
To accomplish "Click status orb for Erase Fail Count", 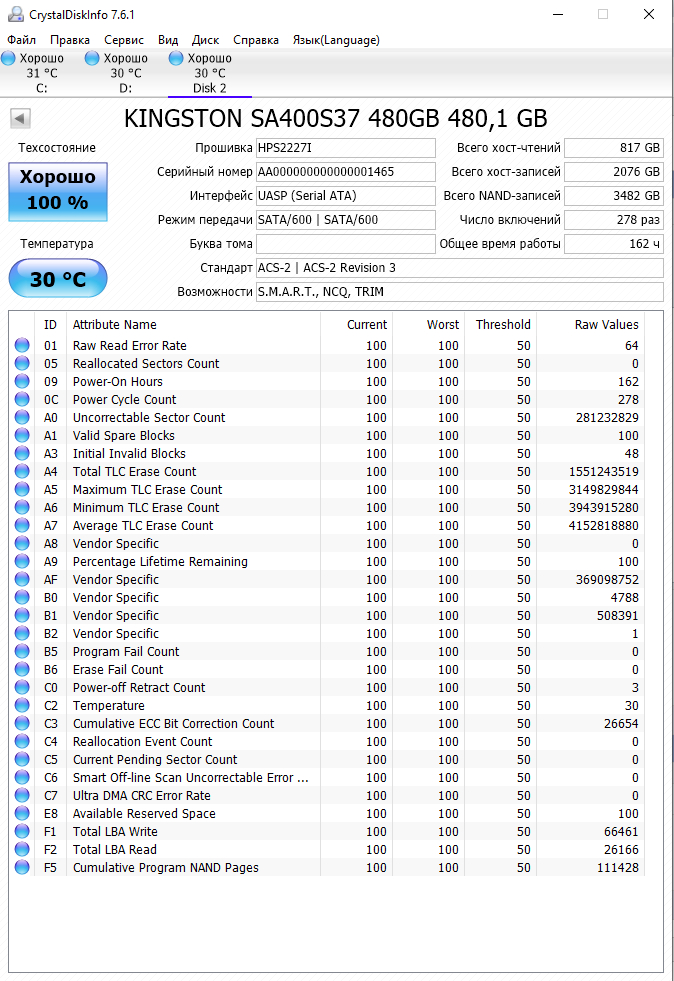I will click(x=22, y=669).
